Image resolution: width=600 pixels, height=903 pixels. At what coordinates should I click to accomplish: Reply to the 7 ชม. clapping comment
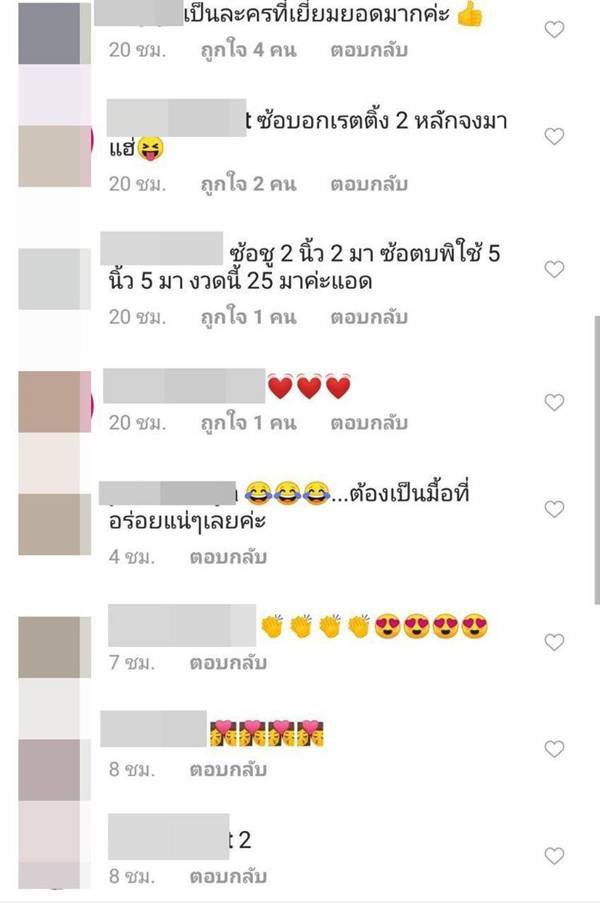coord(228,663)
